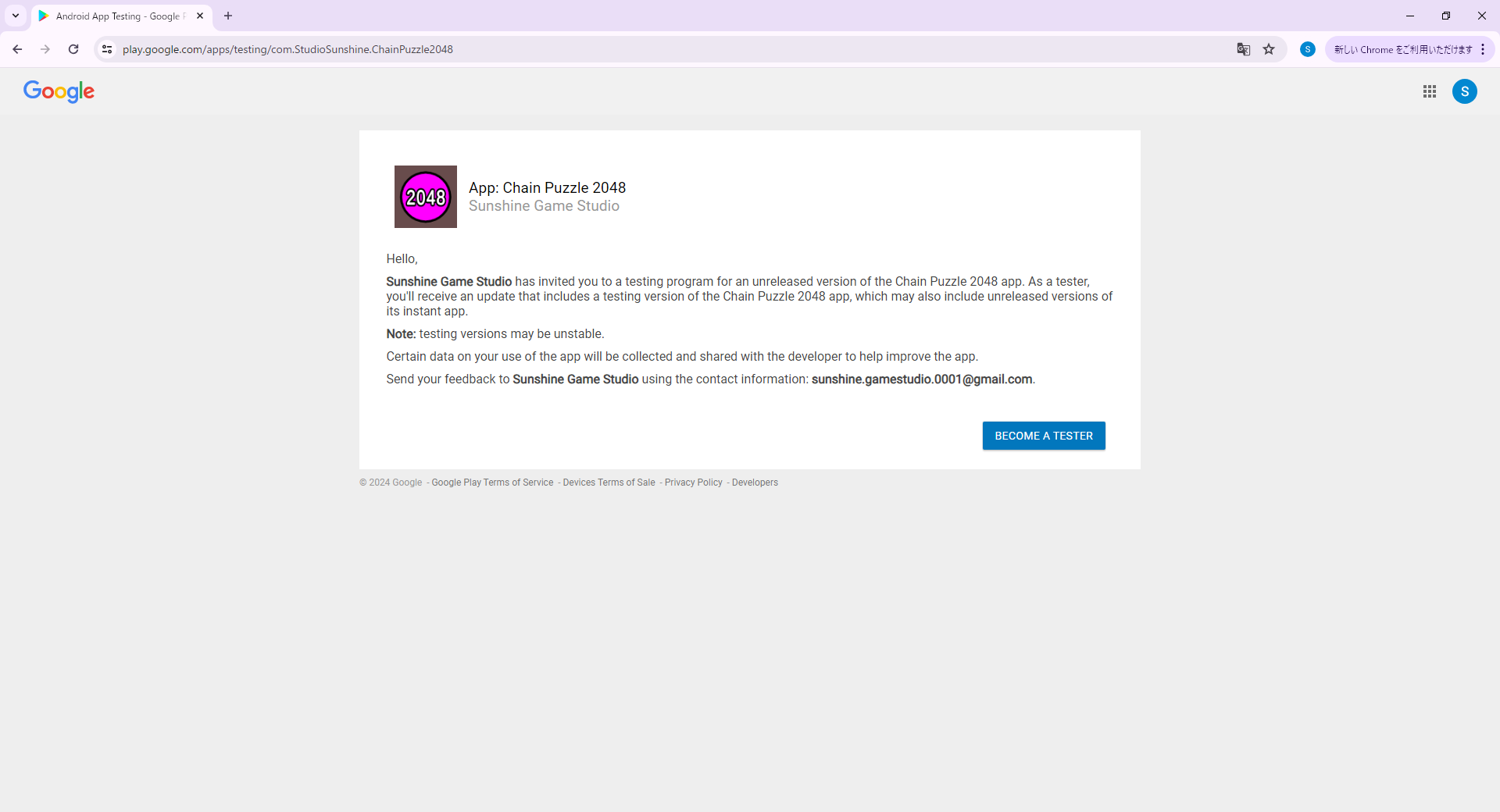Open Chrome profile avatar in toolbar
Image resolution: width=1500 pixels, height=812 pixels.
(x=1308, y=49)
